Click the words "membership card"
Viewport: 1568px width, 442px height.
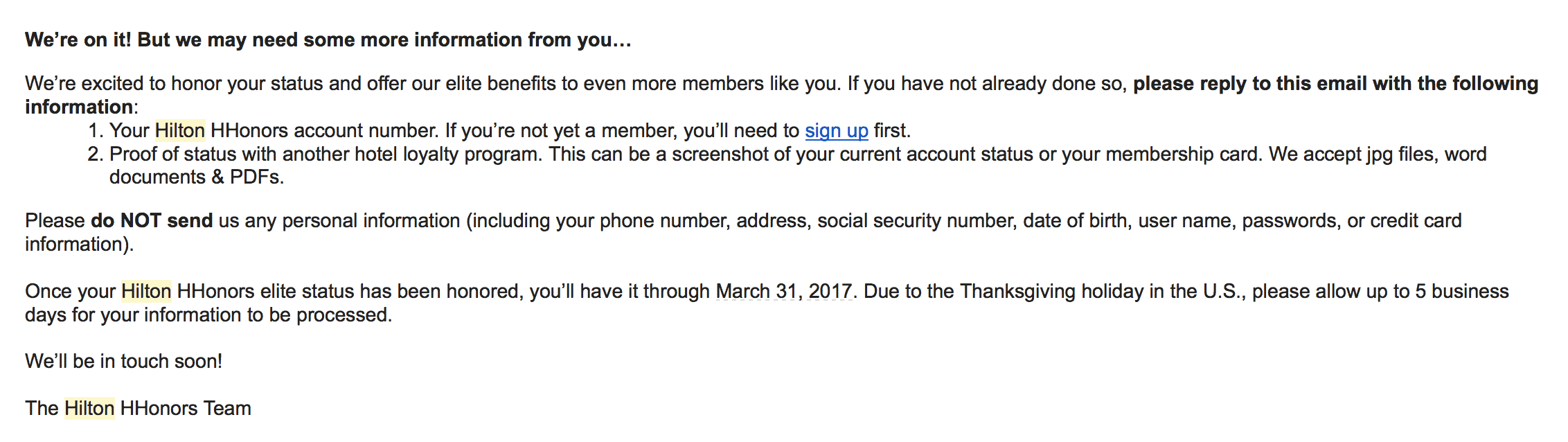(x=1182, y=154)
